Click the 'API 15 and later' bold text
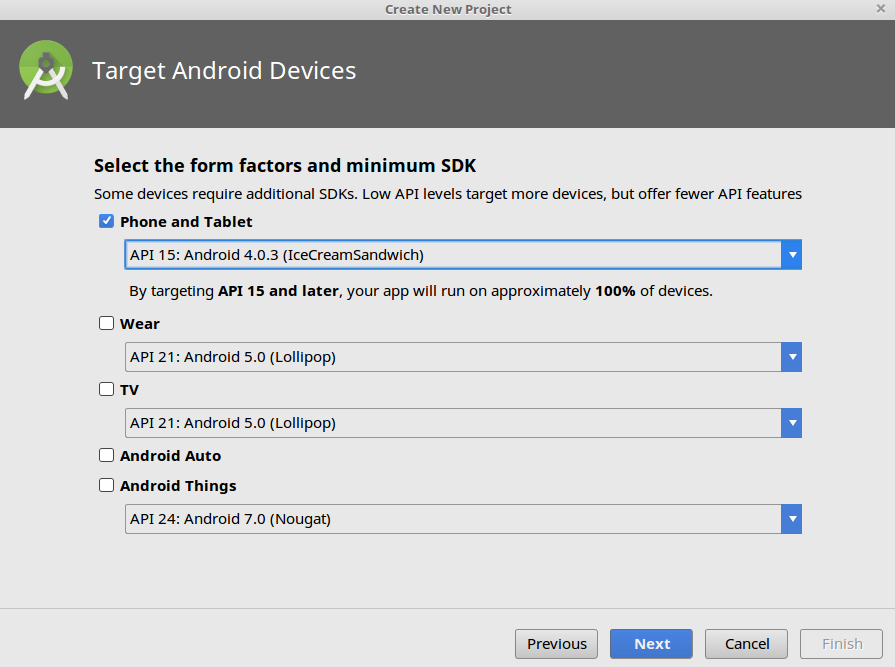 coord(279,291)
